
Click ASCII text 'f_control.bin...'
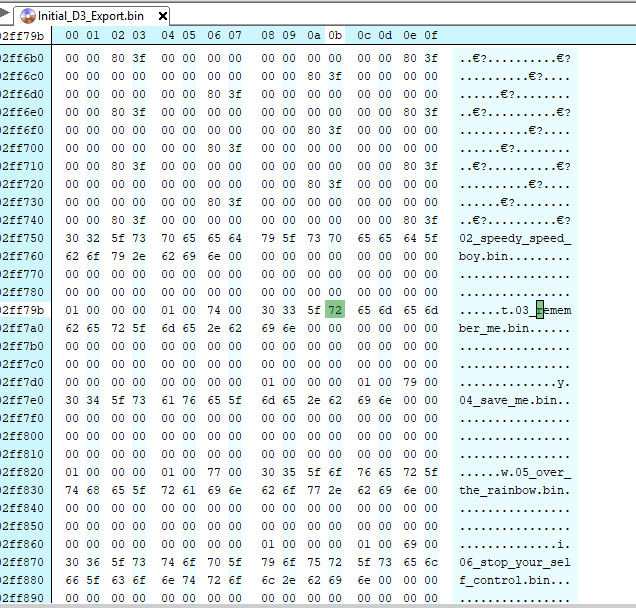coord(515,580)
